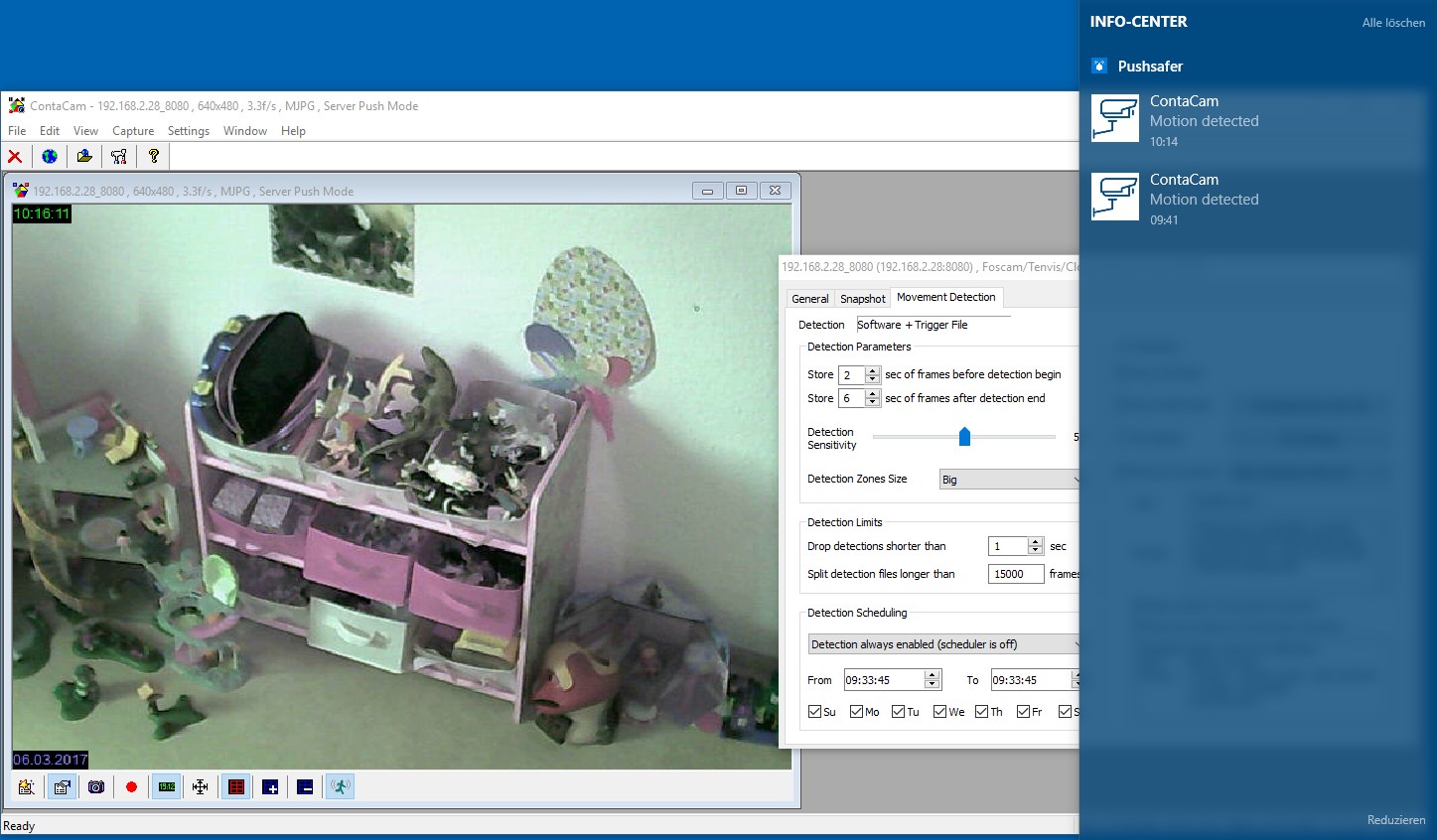The width and height of the screenshot is (1437, 840).
Task: Open the Help menu
Action: click(293, 131)
